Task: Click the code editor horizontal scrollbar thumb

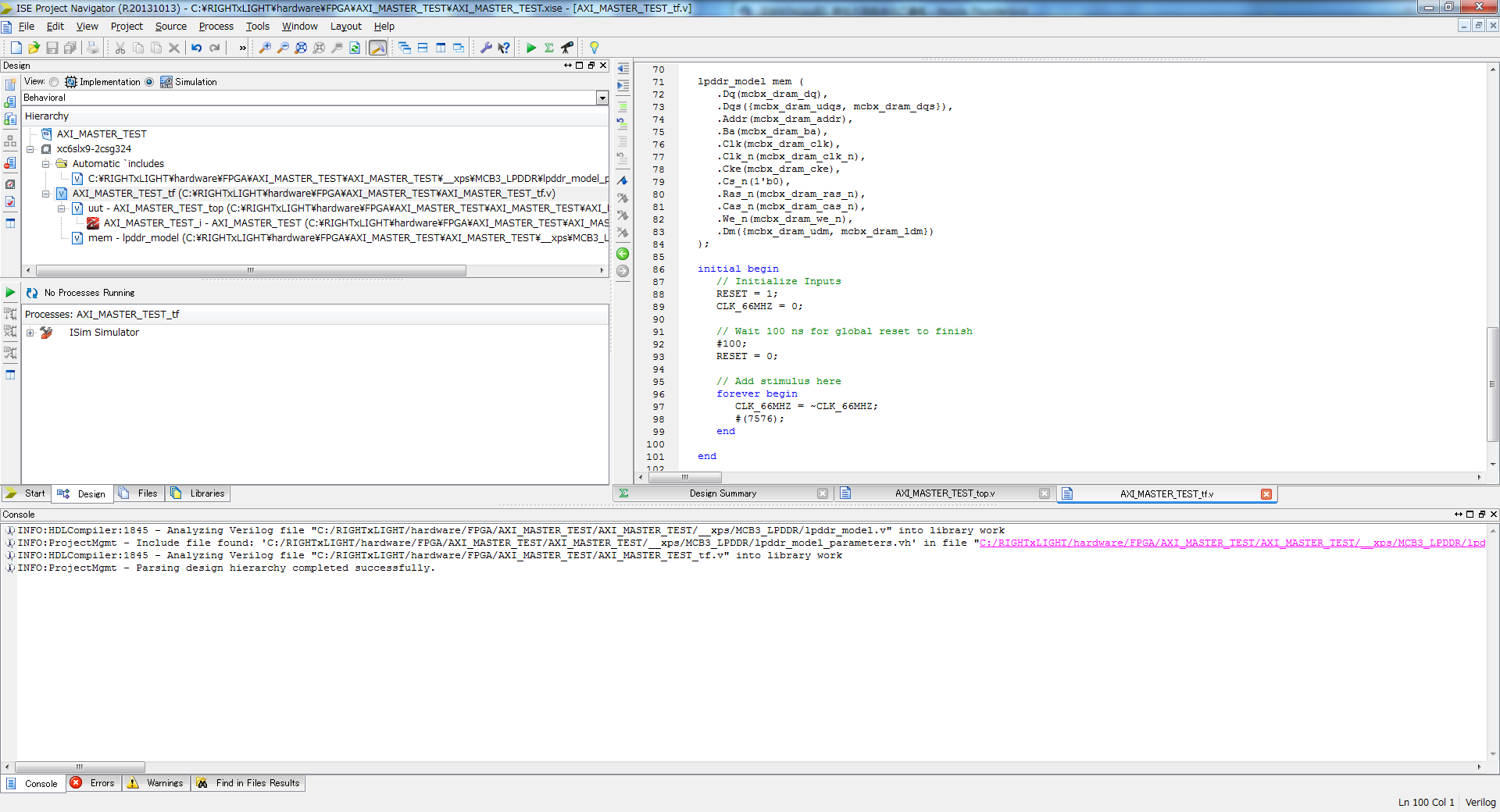Action: click(x=685, y=477)
